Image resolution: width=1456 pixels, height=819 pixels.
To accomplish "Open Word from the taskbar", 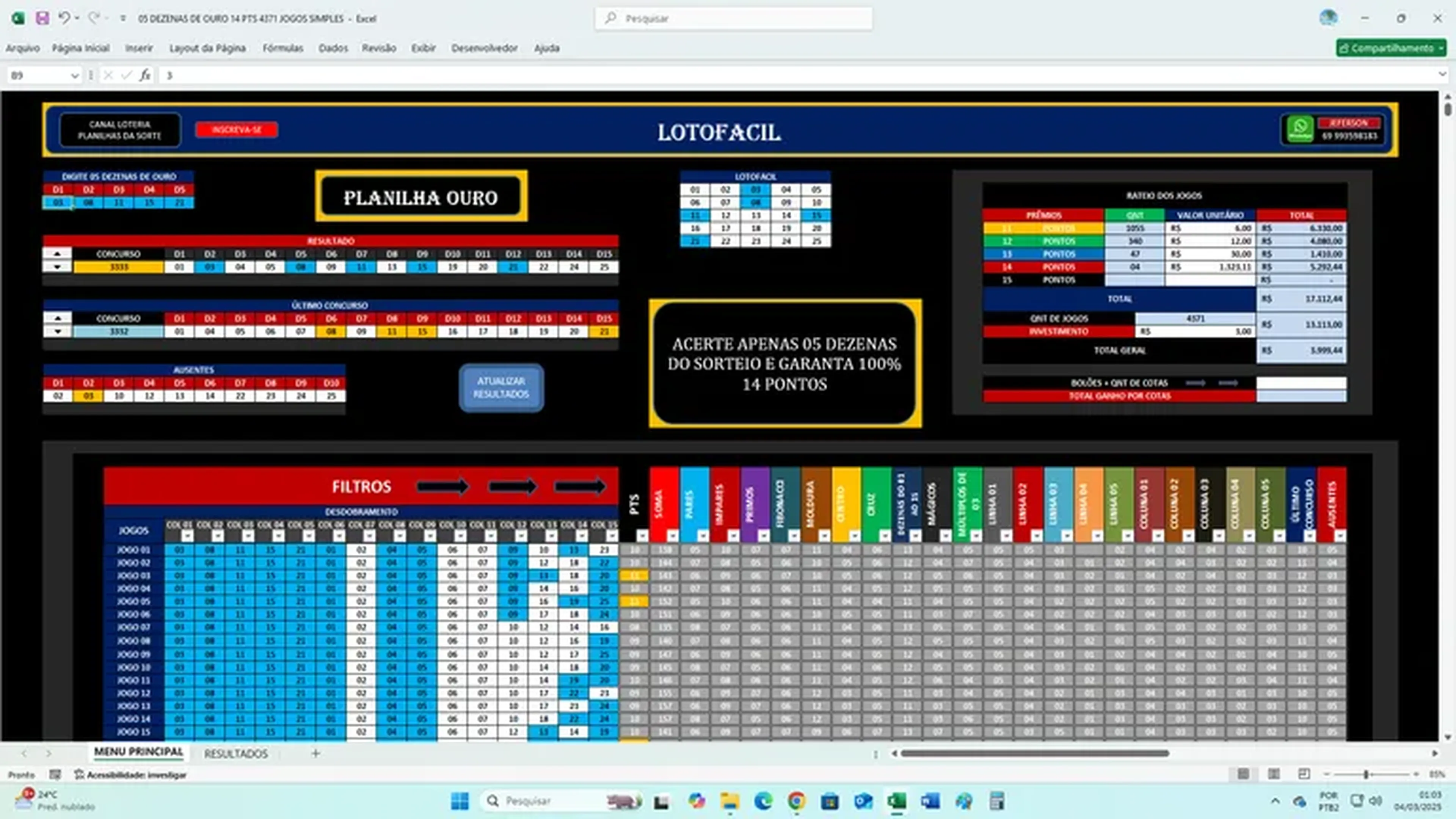I will (x=930, y=801).
